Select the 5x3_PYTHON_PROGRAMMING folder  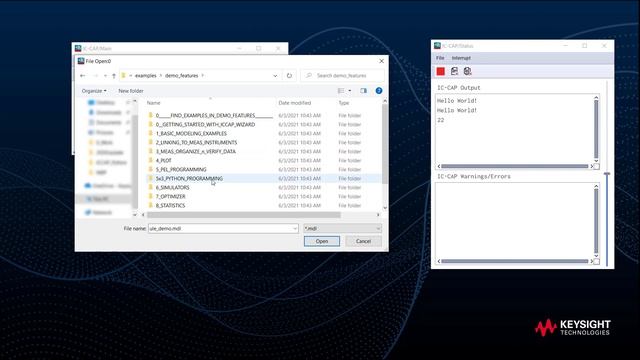click(189, 178)
